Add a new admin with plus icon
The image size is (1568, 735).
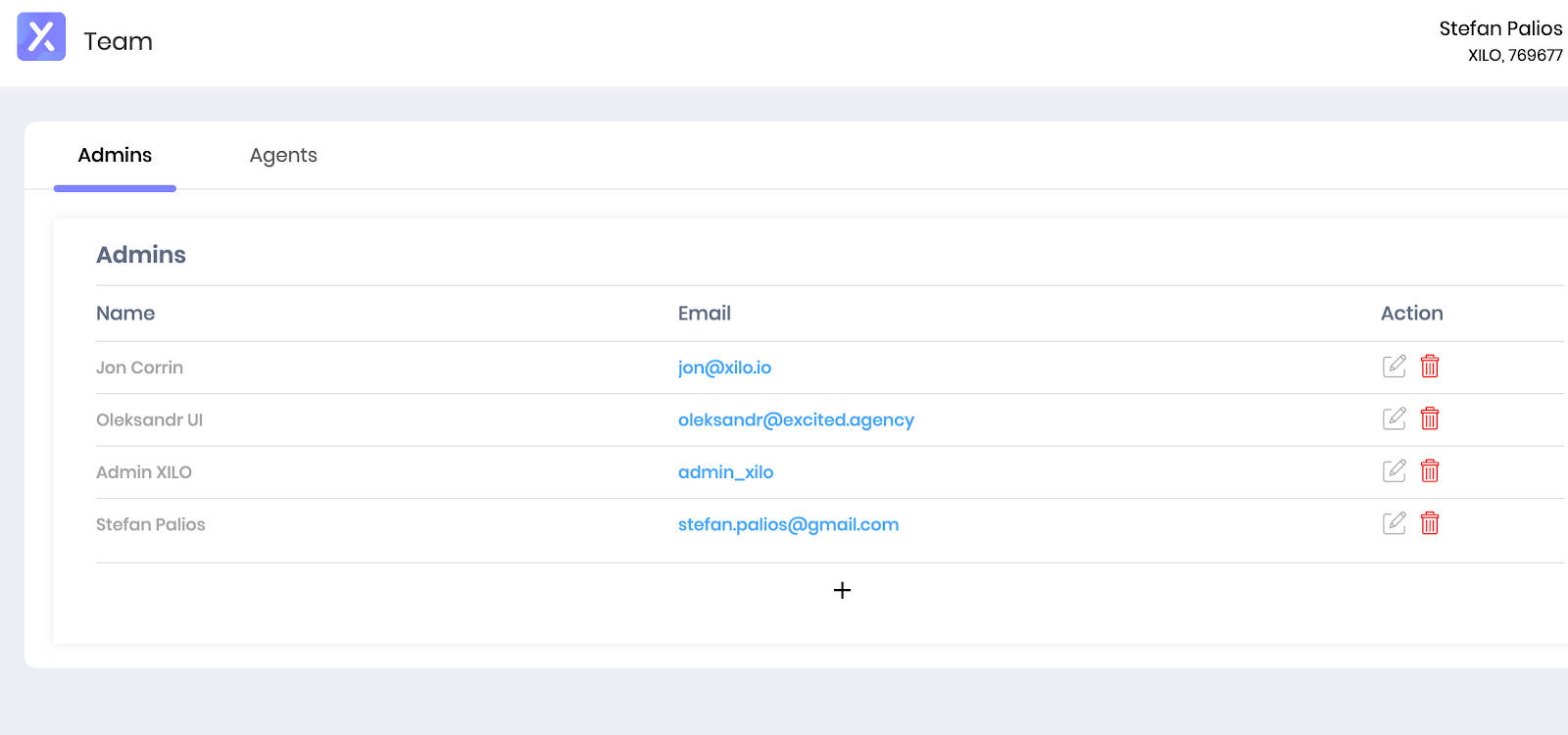pos(842,590)
